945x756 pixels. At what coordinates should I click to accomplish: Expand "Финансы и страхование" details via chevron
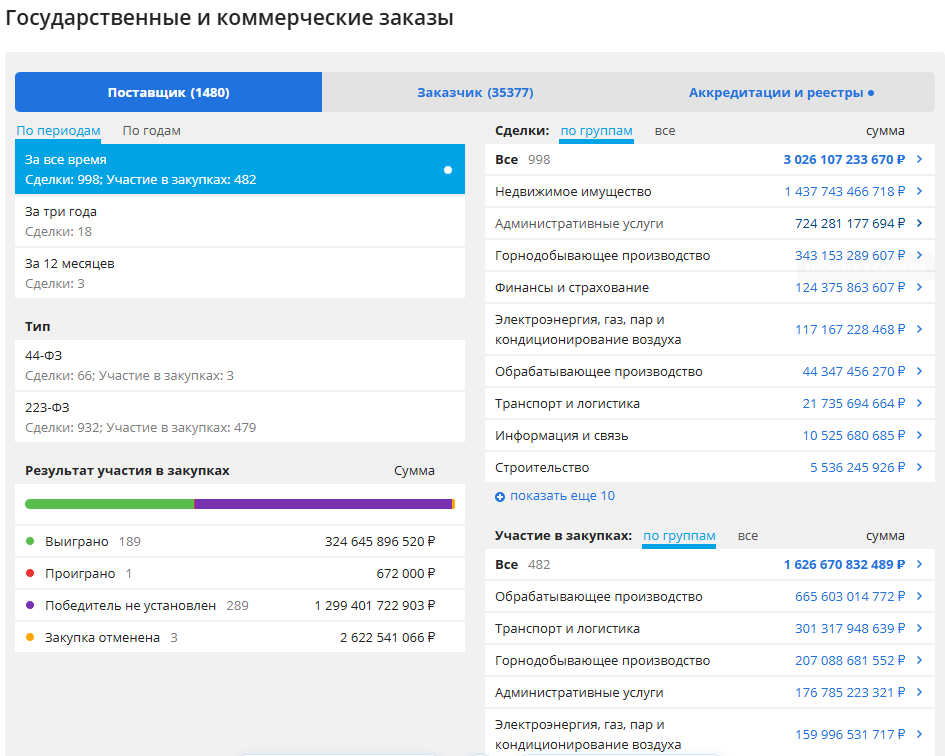(x=920, y=287)
